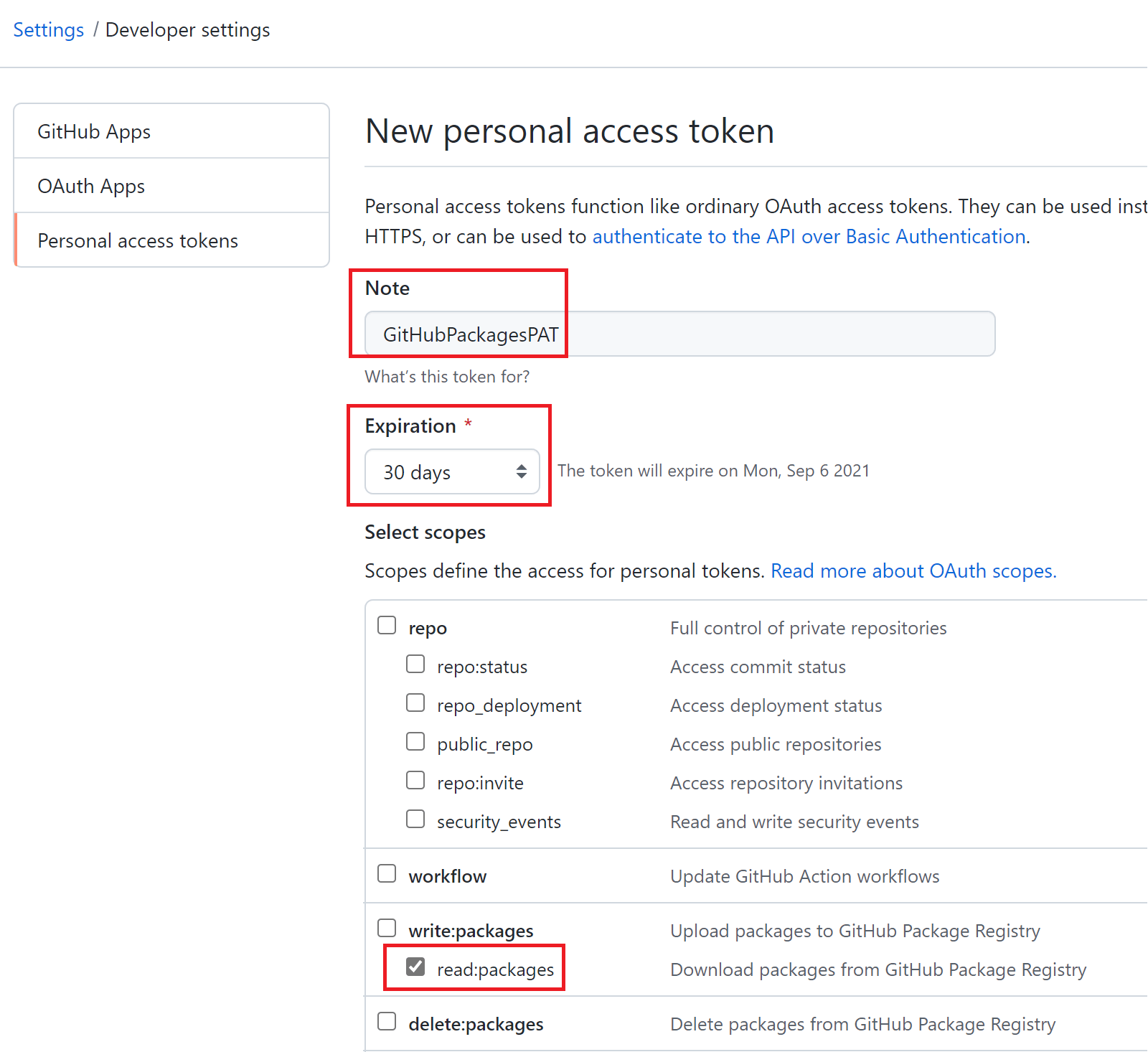Image resolution: width=1148 pixels, height=1052 pixels.
Task: Uncheck the read:packages scope
Action: tap(415, 967)
